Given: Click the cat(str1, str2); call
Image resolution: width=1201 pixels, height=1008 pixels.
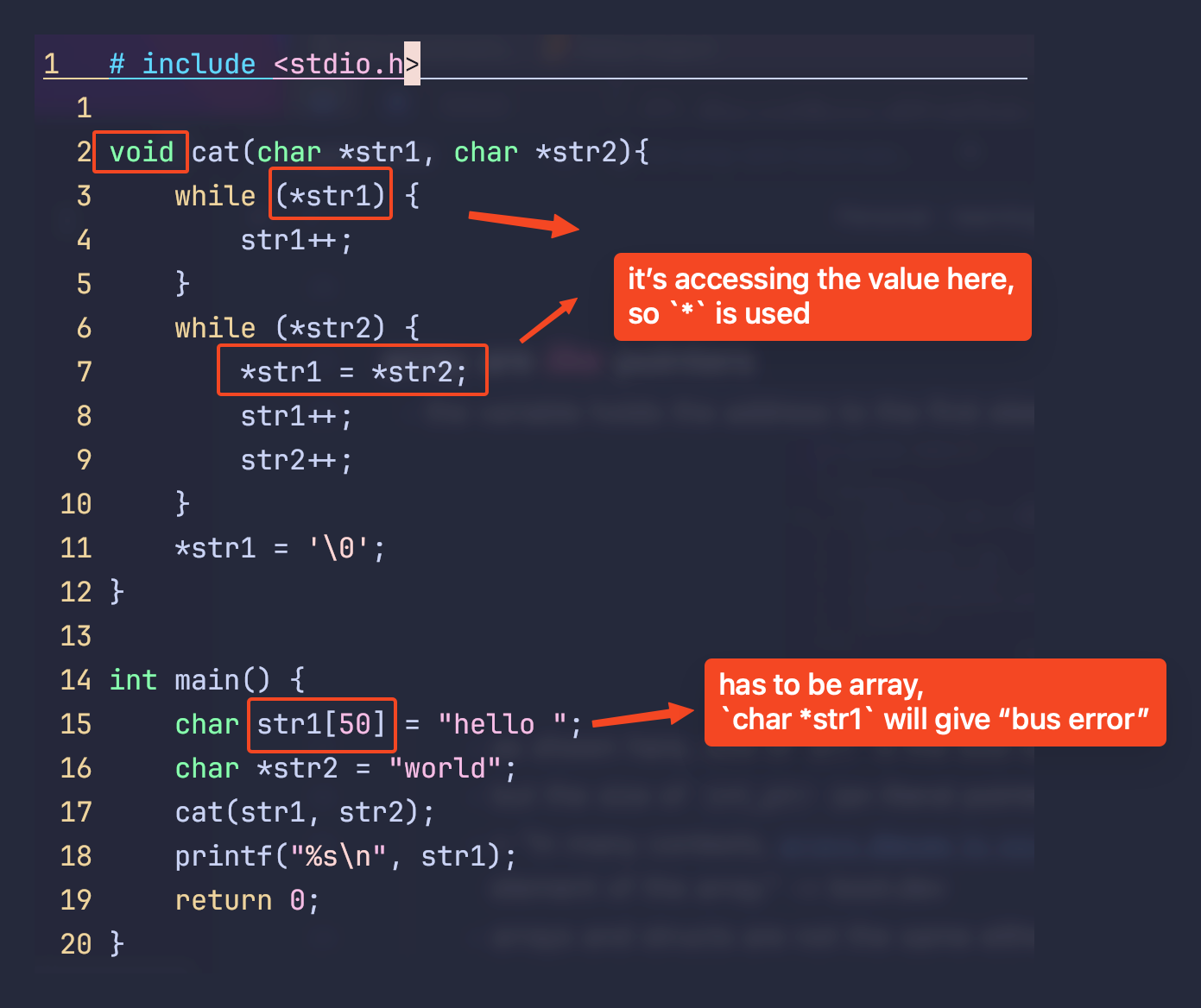Looking at the screenshot, I should (304, 812).
